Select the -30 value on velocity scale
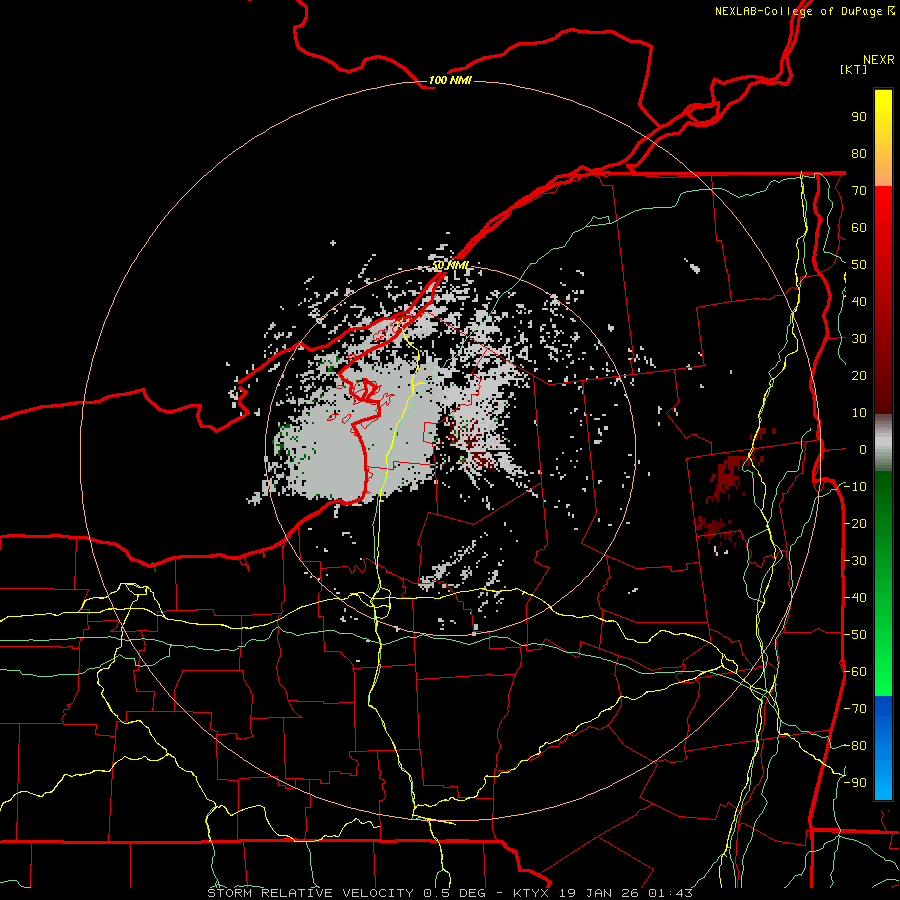This screenshot has width=900, height=900. [855, 561]
